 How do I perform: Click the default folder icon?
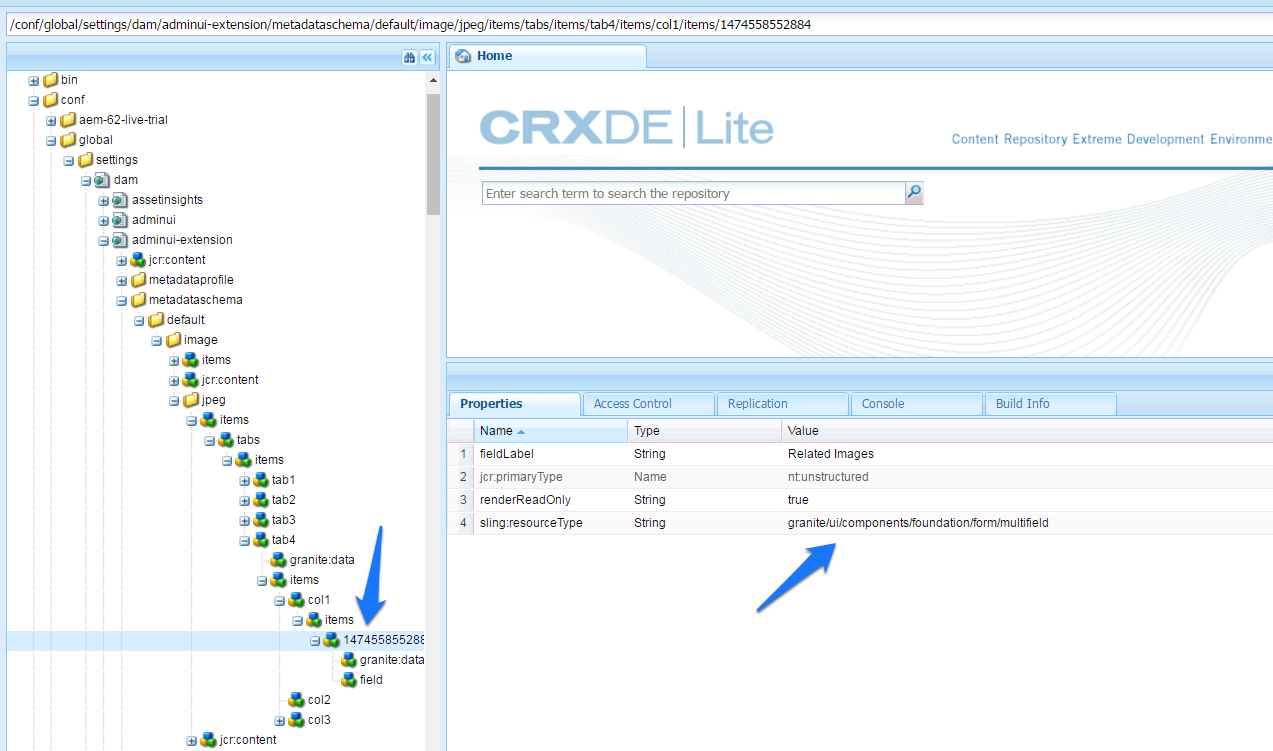[156, 320]
